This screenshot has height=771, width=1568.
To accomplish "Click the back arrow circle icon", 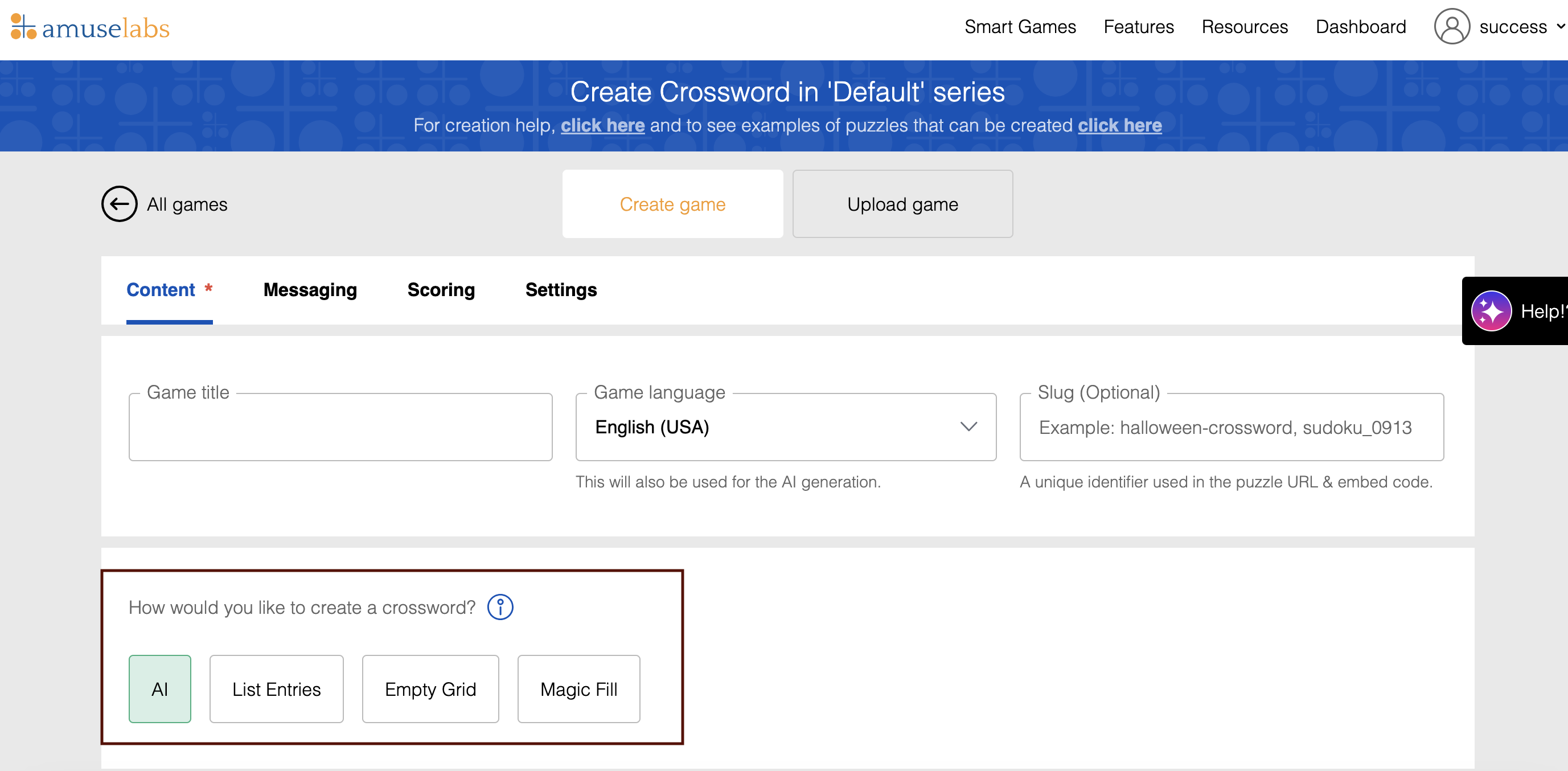I will pos(118,204).
